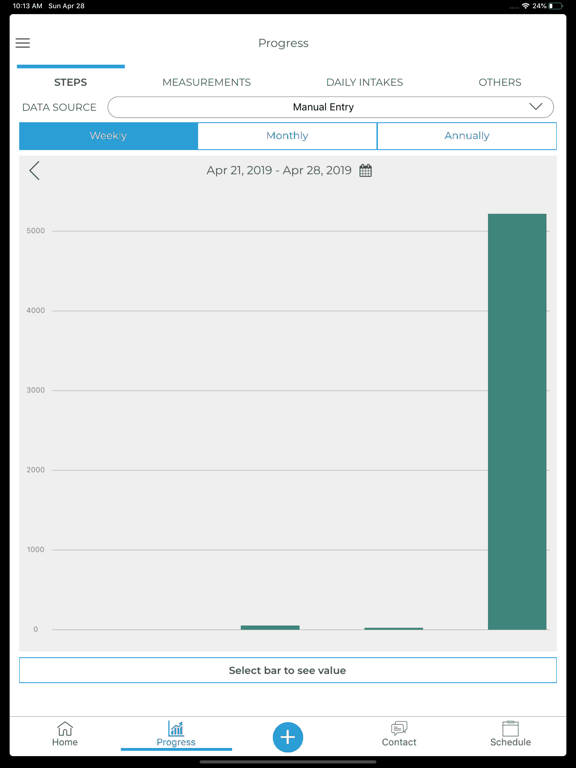Image resolution: width=576 pixels, height=768 pixels.
Task: Open the Others tab
Action: tap(500, 82)
